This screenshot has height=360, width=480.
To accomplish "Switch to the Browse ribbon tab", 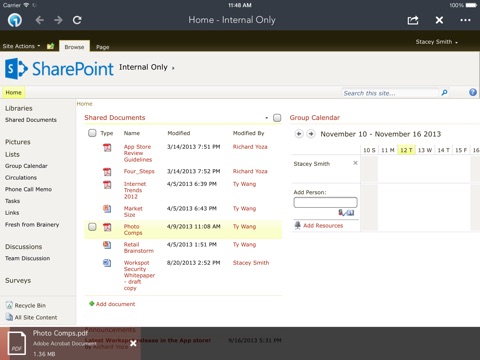I will 74,47.
